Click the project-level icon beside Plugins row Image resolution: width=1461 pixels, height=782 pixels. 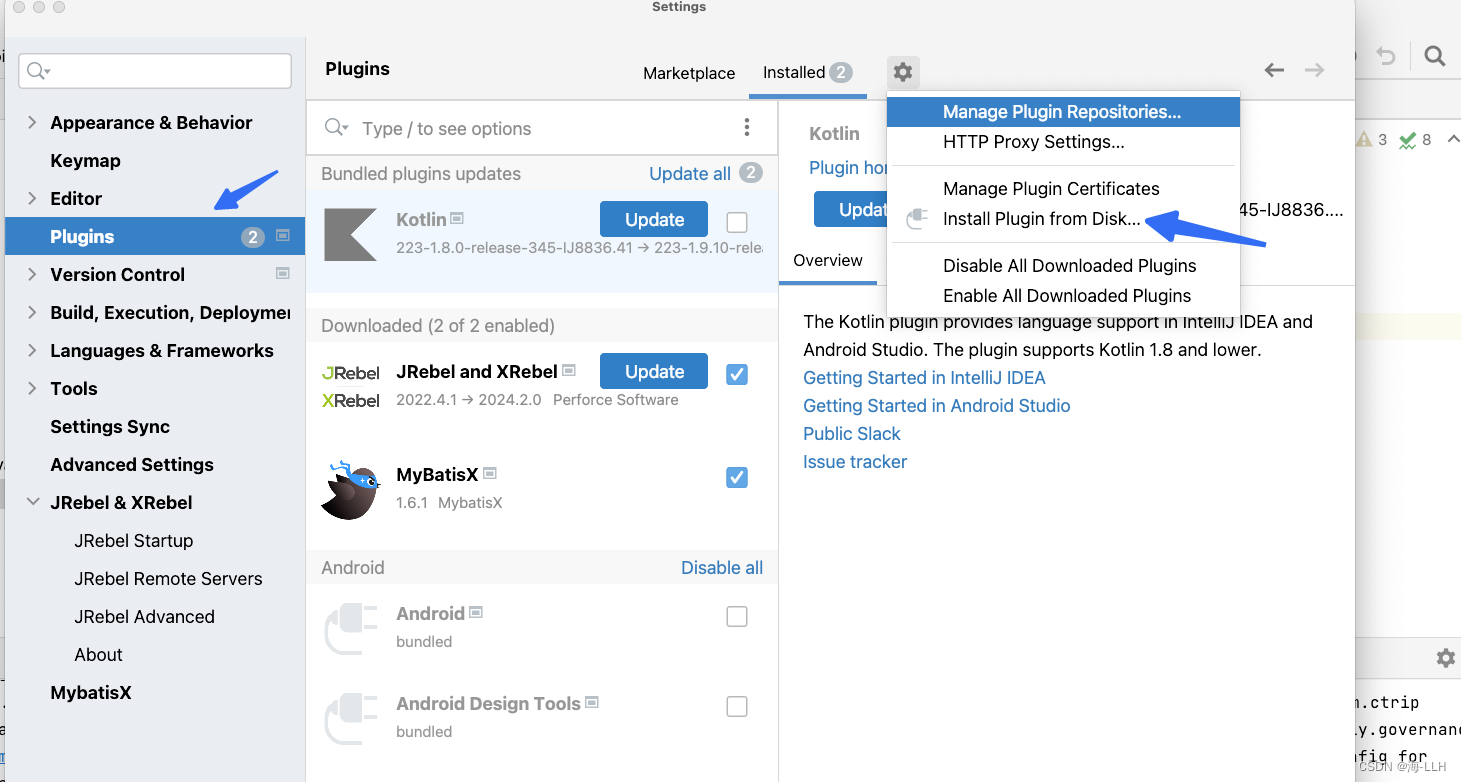(283, 236)
